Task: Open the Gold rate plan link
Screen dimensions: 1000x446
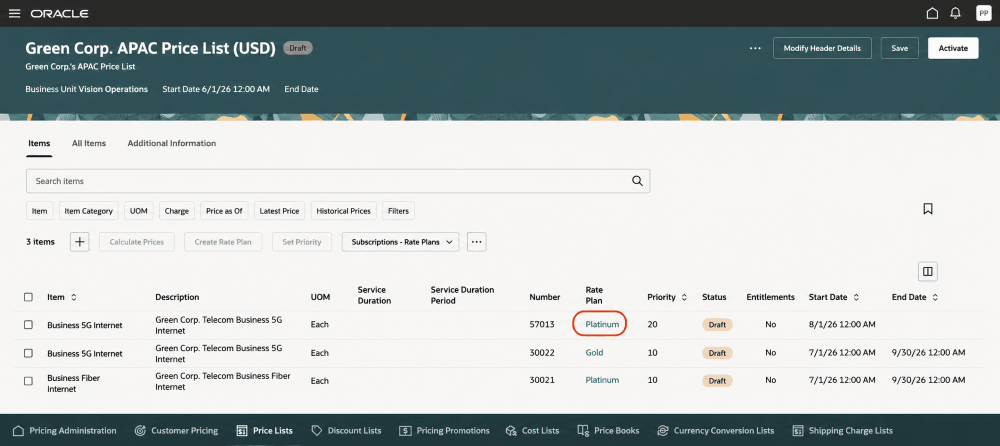Action: (594, 353)
